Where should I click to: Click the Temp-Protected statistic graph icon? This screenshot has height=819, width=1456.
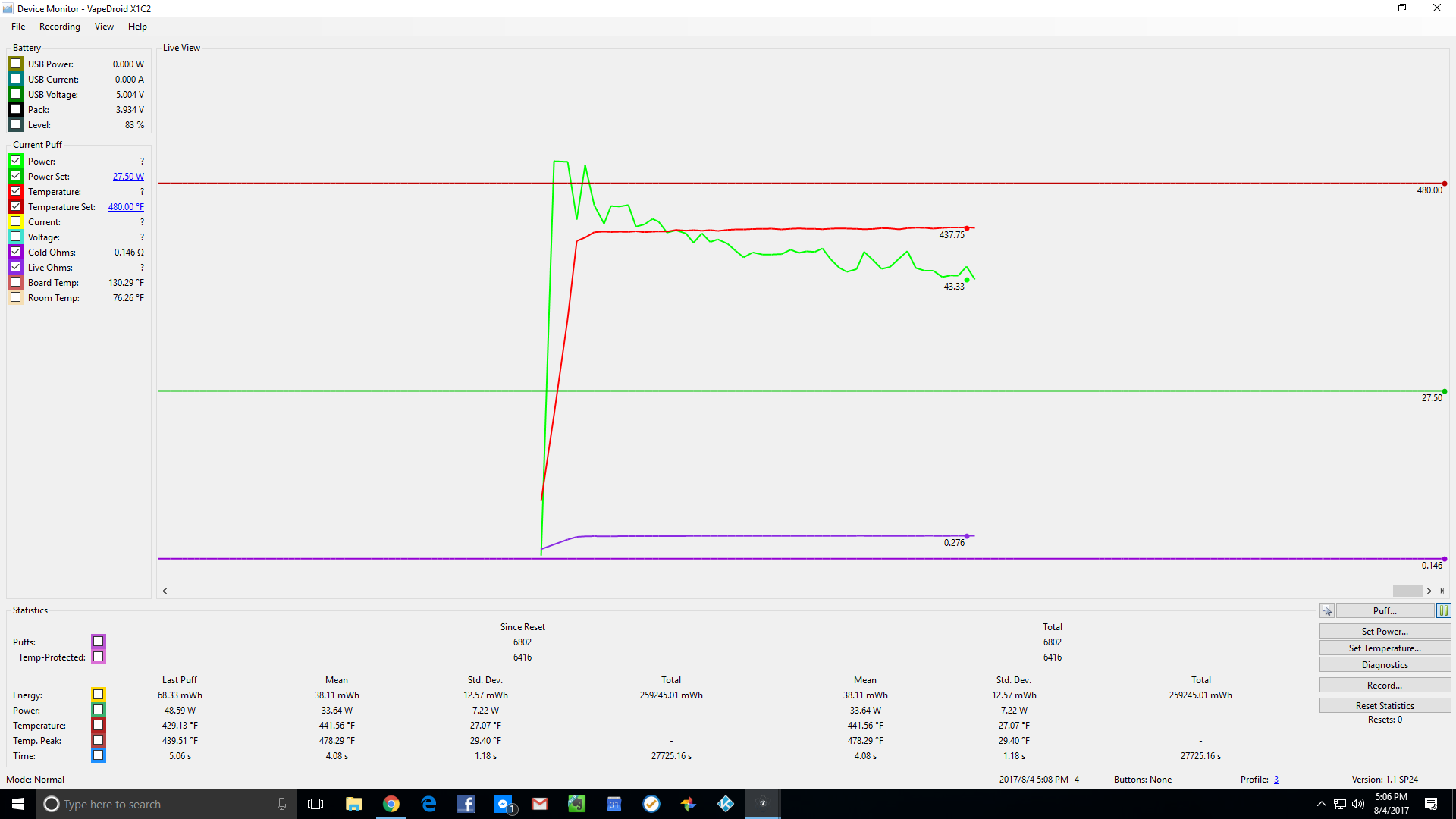point(99,657)
